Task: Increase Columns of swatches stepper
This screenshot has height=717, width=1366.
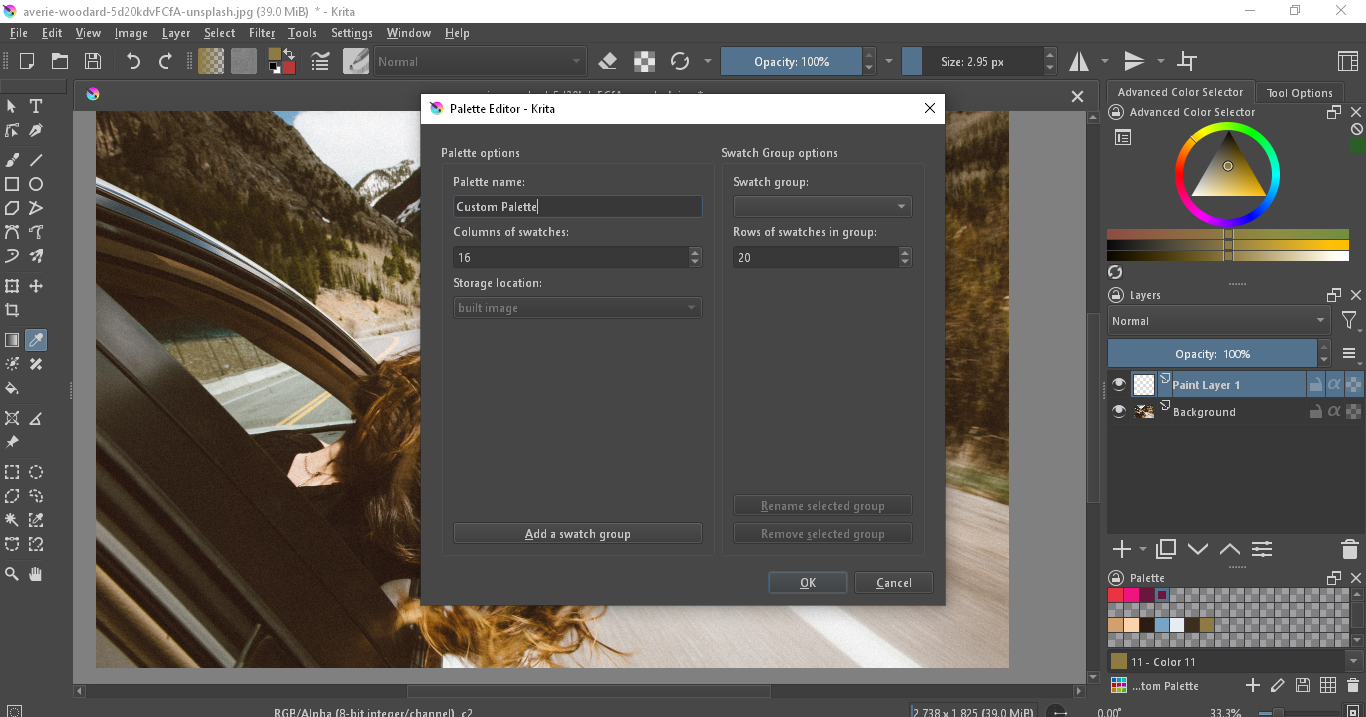Action: [x=695, y=252]
